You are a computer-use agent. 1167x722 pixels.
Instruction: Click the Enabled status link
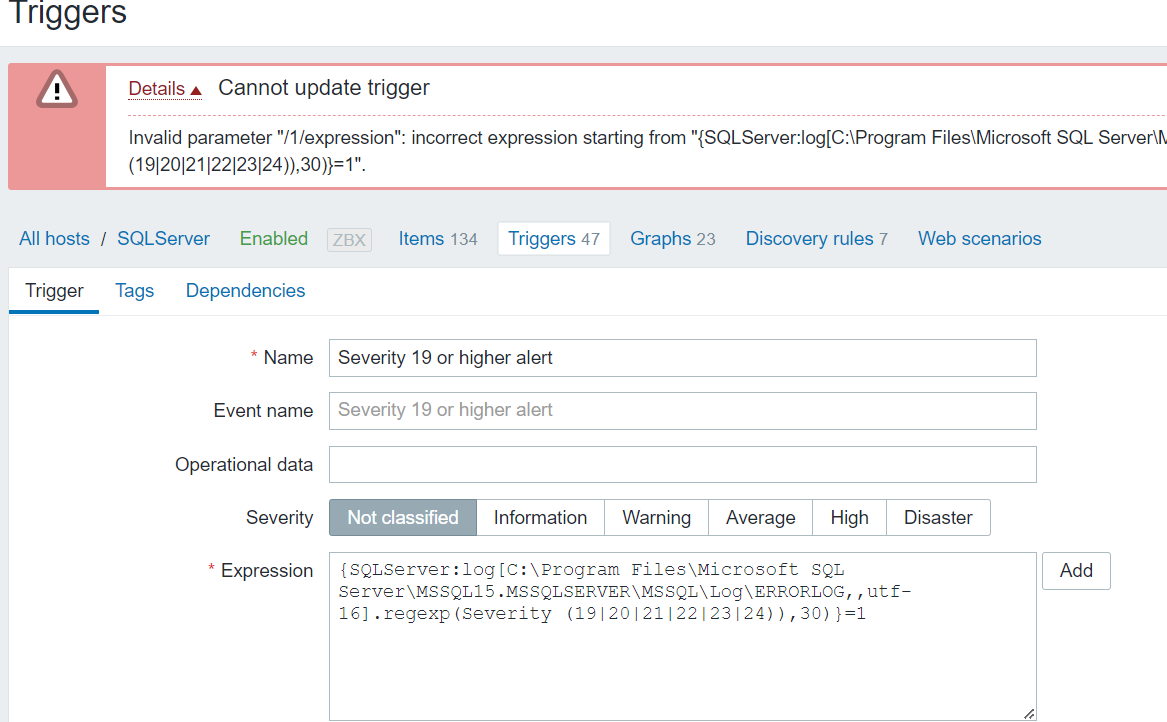pyautogui.click(x=273, y=239)
